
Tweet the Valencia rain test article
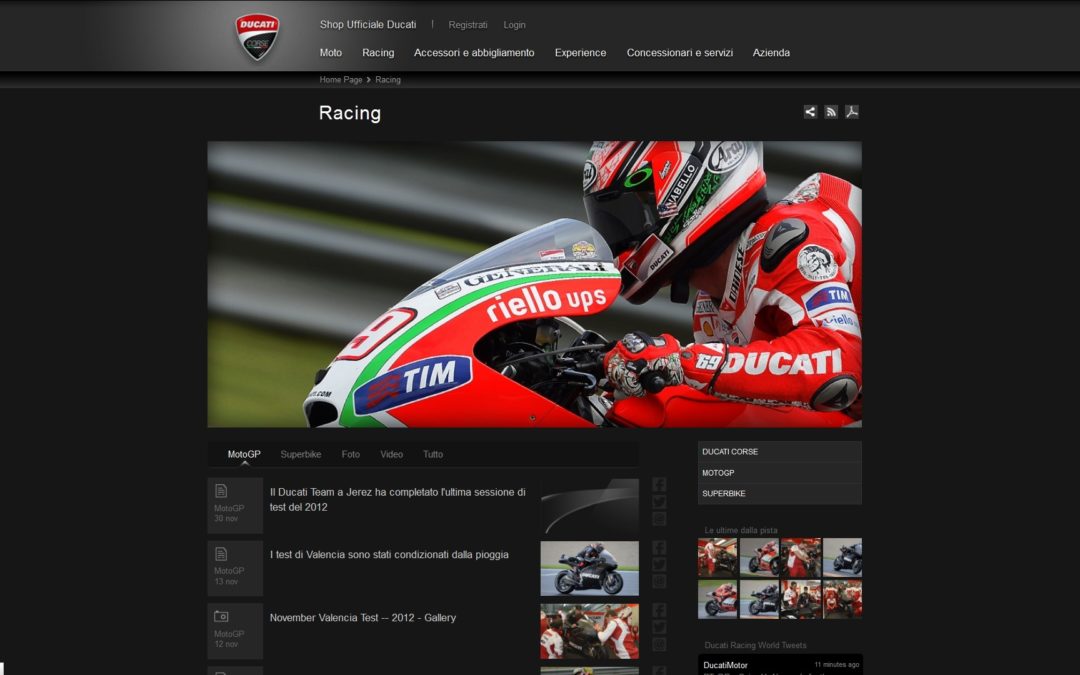coord(659,564)
